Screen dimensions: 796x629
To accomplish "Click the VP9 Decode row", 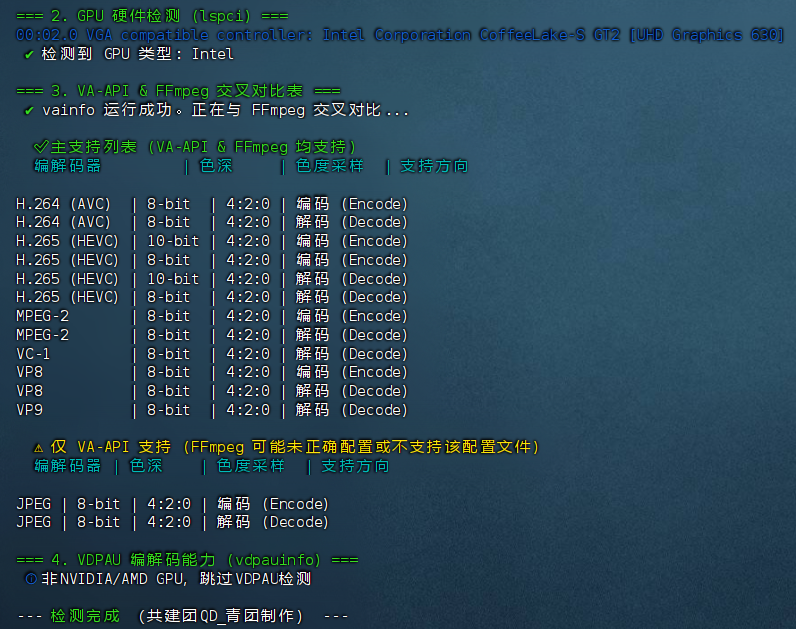I will click(212, 410).
